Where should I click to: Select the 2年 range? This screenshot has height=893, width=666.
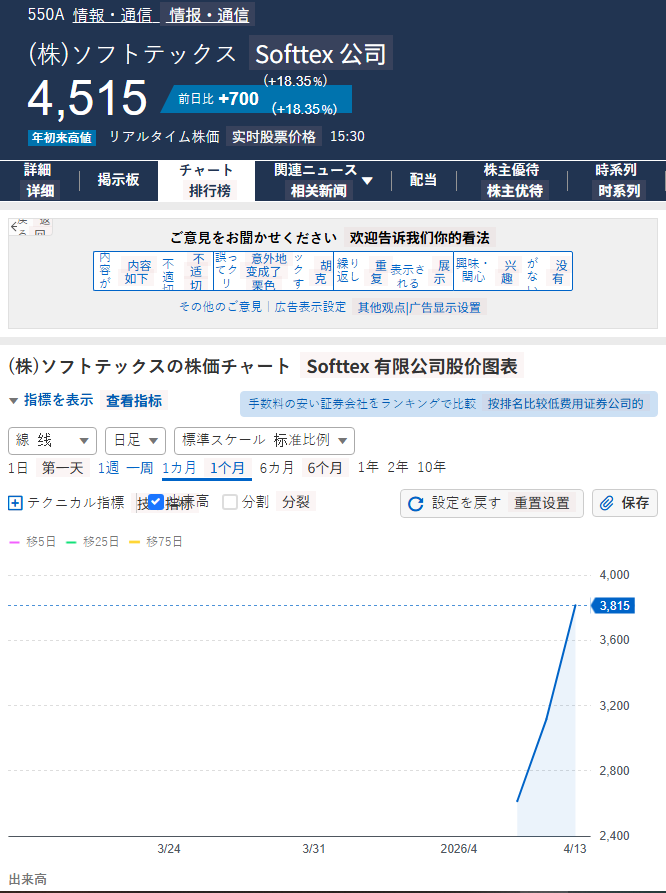coord(398,467)
